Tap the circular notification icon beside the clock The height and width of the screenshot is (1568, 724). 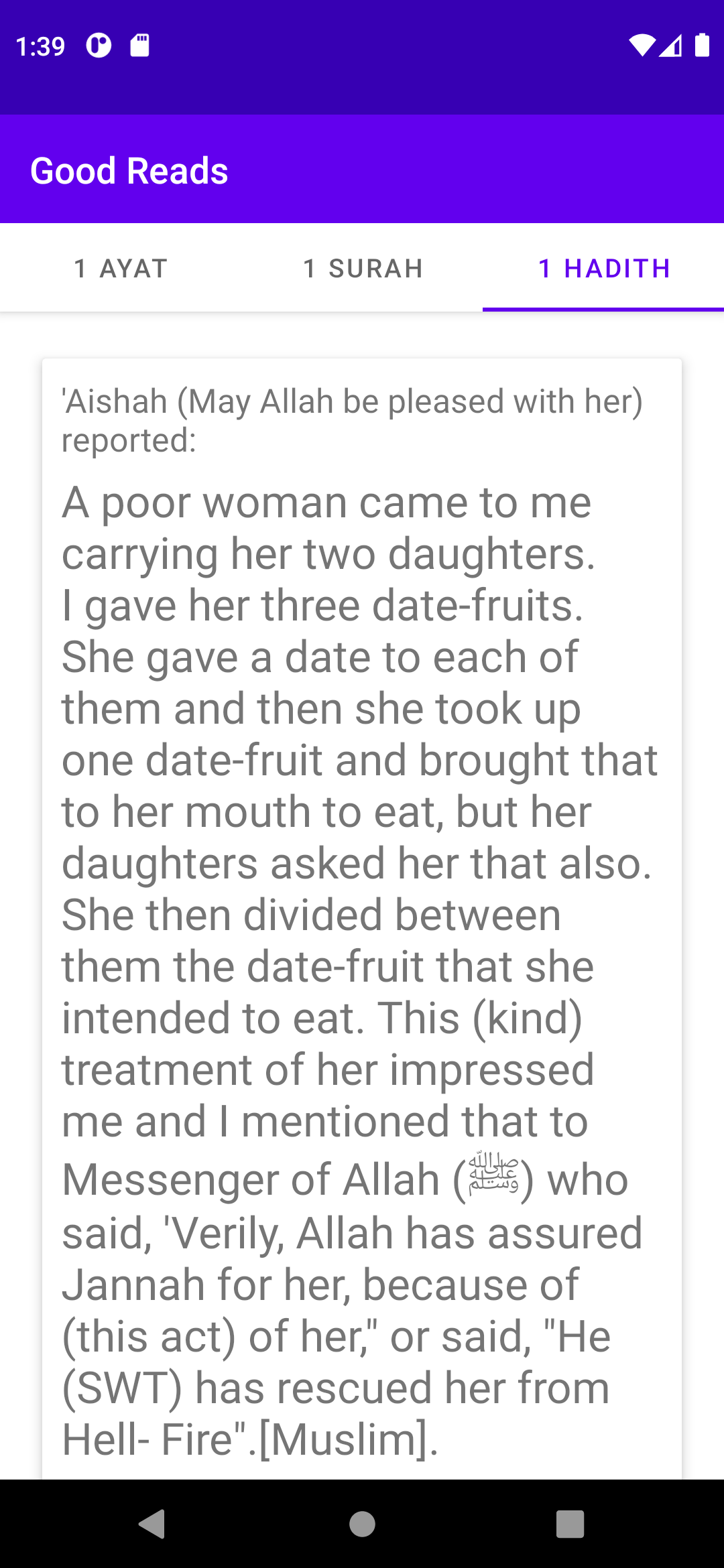pos(99,46)
